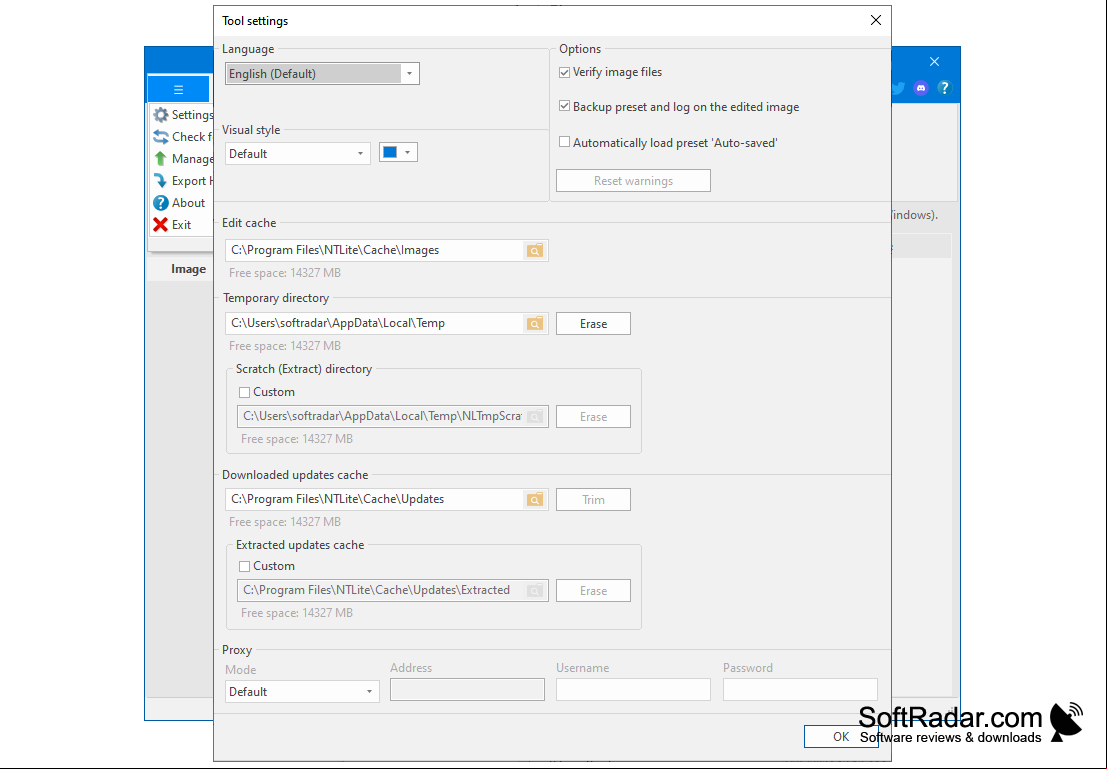
Task: Click the red Exit X icon
Action: [161, 225]
